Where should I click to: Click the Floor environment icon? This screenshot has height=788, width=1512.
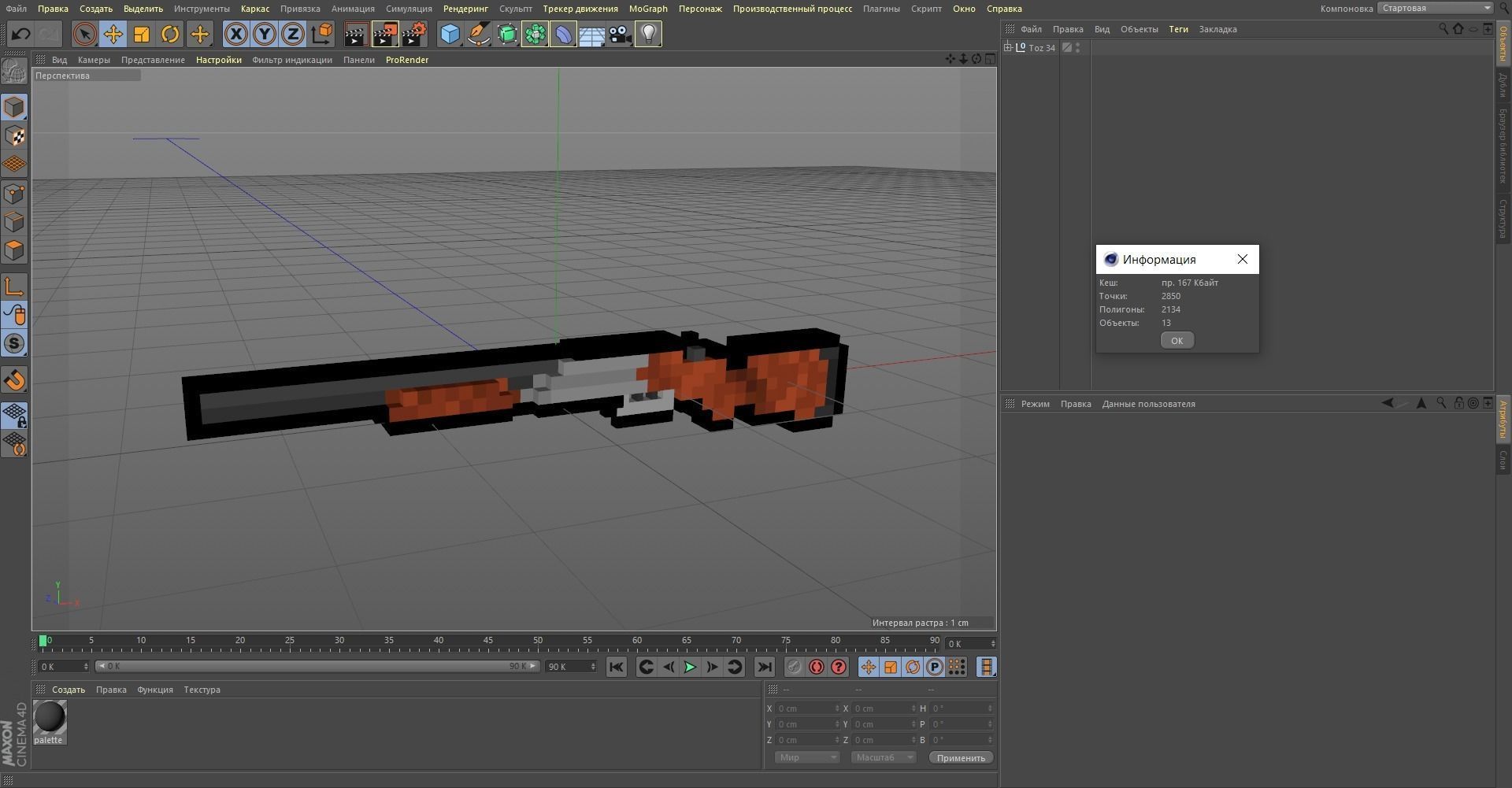pyautogui.click(x=591, y=34)
